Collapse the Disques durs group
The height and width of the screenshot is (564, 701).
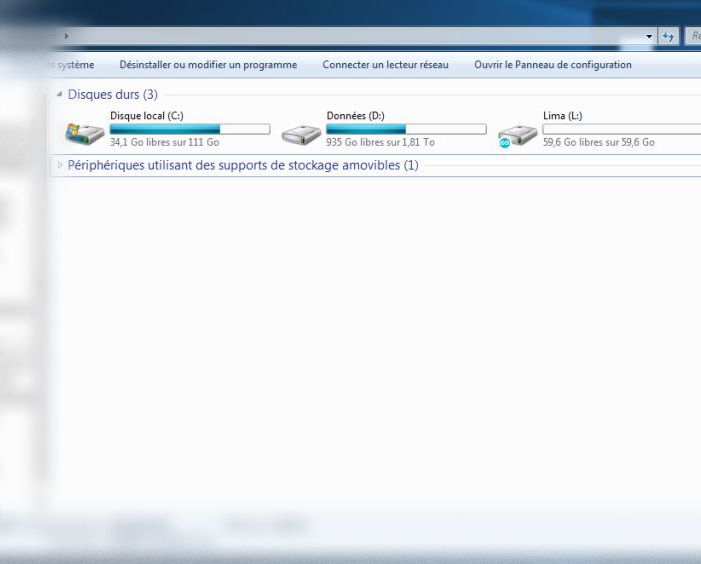pos(59,95)
